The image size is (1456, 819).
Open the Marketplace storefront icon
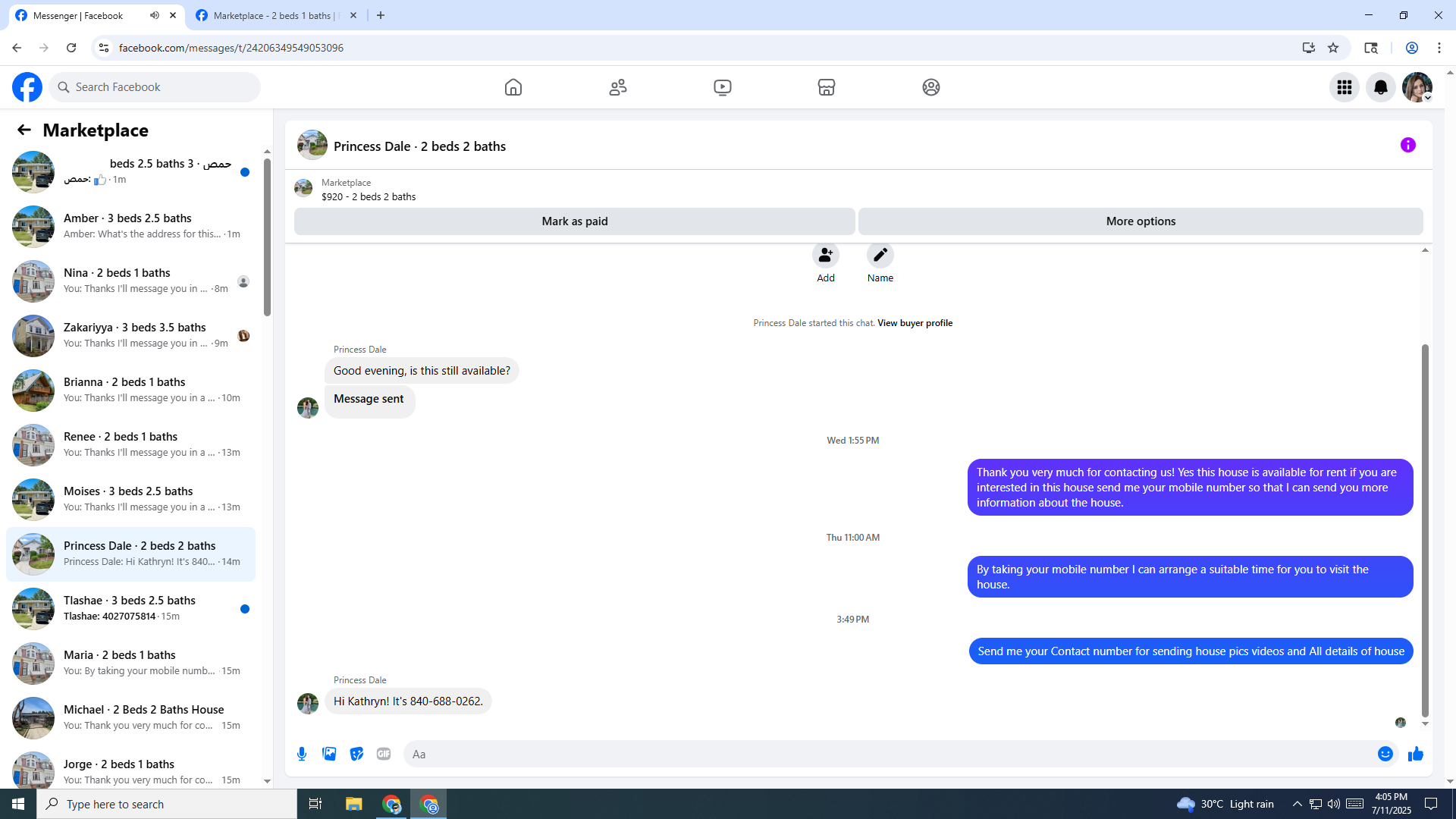(827, 87)
